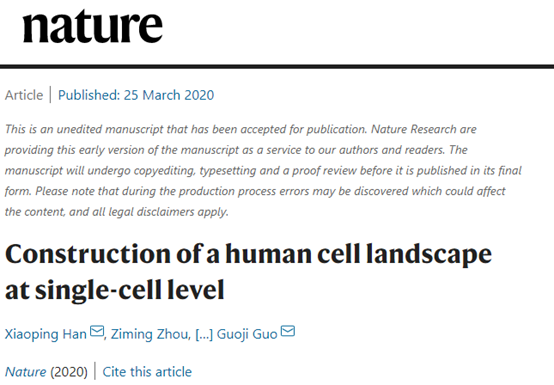Open the Guoji Guo author link
Viewport: 554px width, 385px height.
247,334
